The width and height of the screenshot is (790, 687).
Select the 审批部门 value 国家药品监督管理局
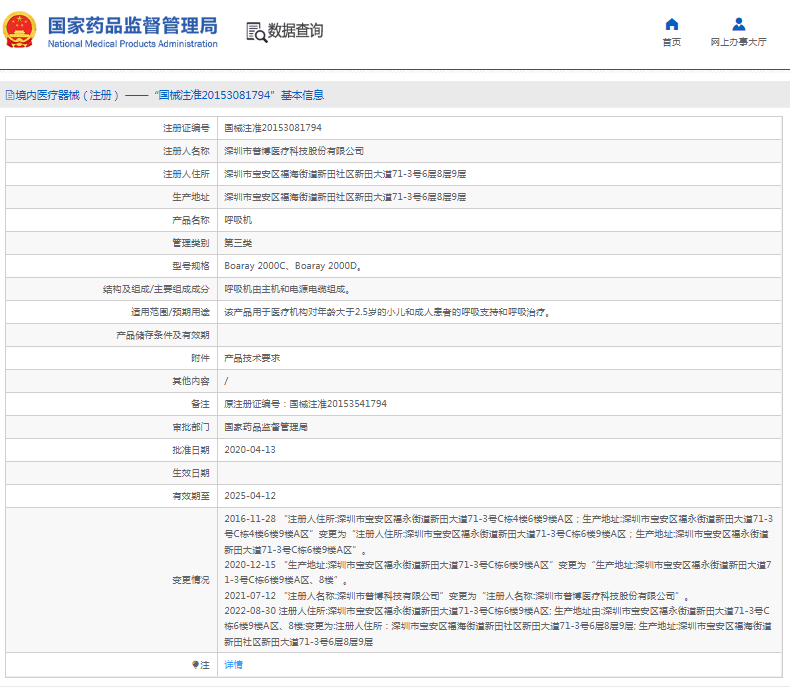point(266,427)
